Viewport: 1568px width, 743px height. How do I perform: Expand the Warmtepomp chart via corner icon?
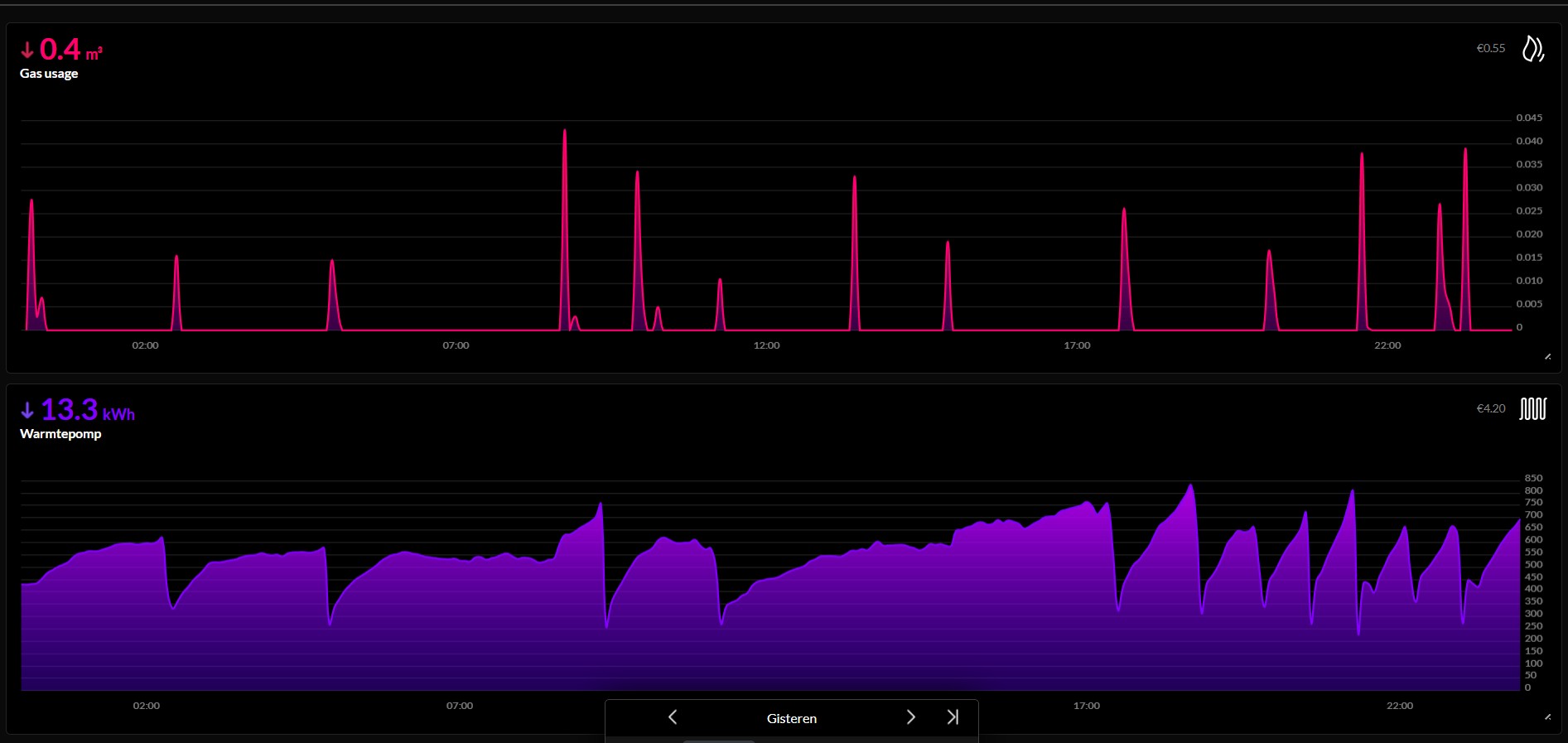[x=1547, y=717]
